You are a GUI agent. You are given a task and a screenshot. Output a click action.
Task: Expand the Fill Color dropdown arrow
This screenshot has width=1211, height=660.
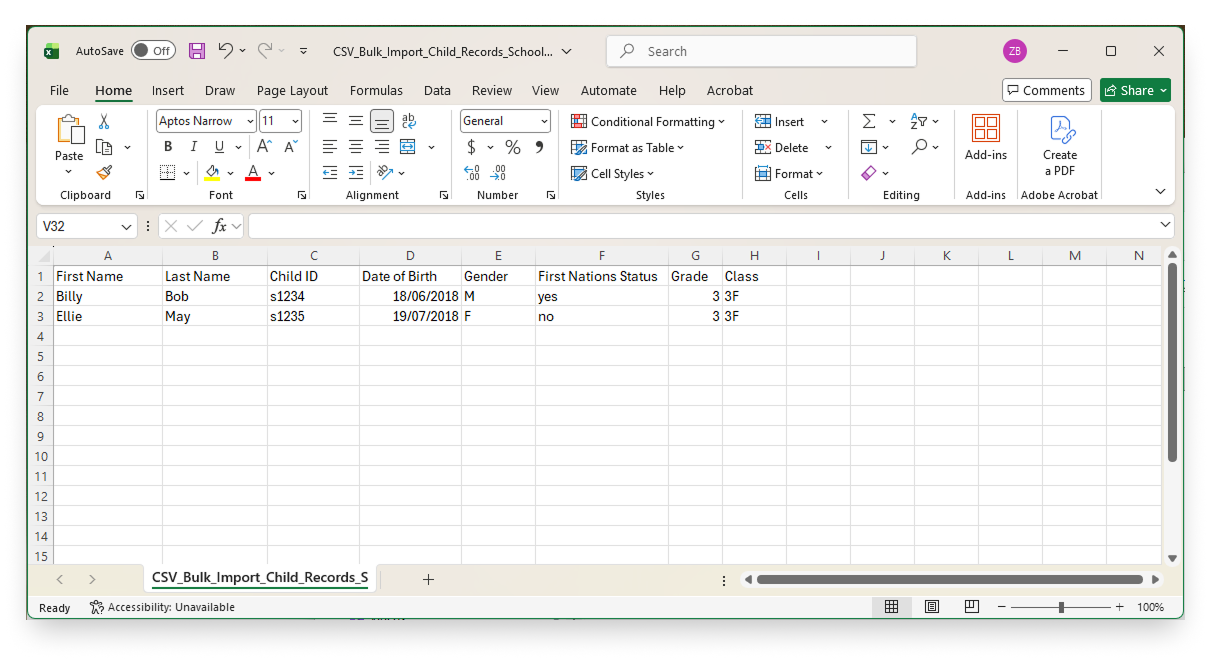pos(231,172)
